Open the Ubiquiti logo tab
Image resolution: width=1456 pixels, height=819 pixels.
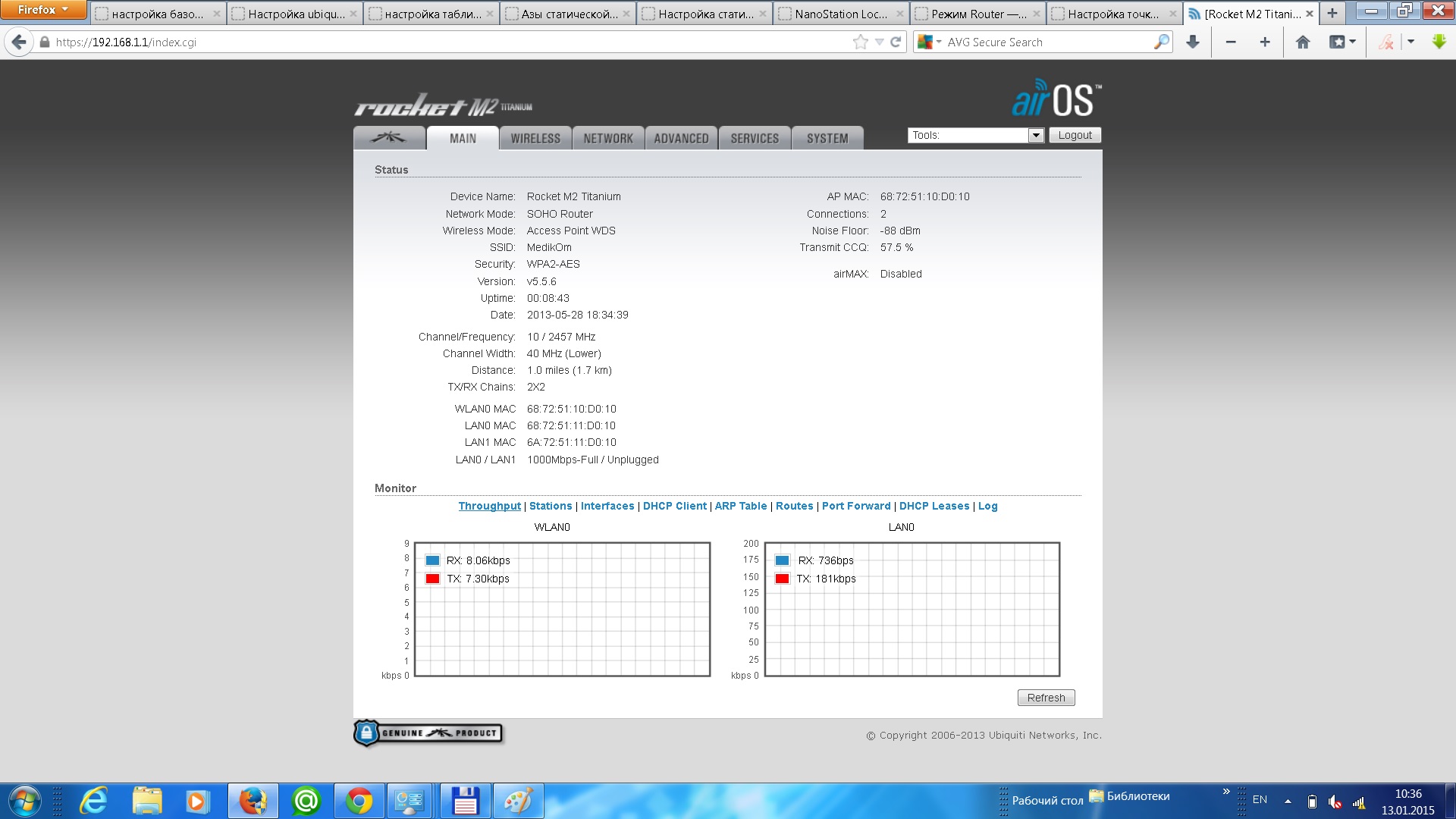[x=388, y=138]
